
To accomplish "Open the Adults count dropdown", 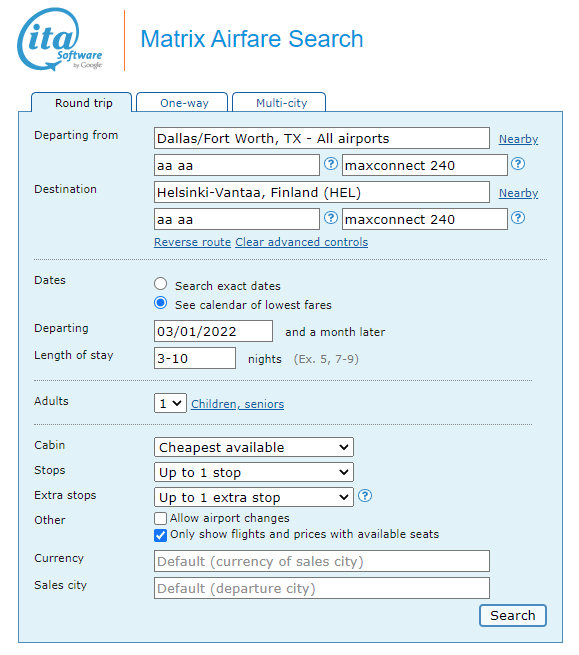I will pyautogui.click(x=170, y=404).
